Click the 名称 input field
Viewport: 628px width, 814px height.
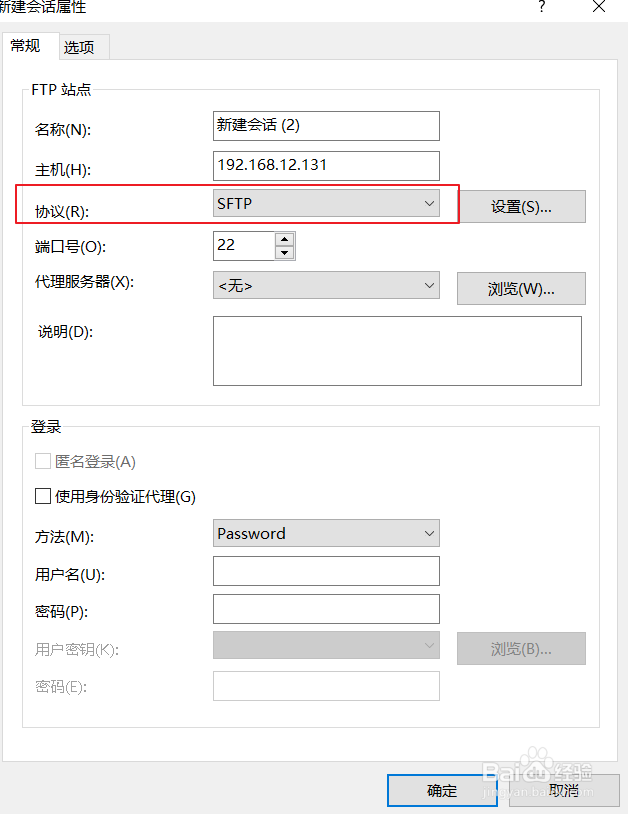tap(326, 125)
